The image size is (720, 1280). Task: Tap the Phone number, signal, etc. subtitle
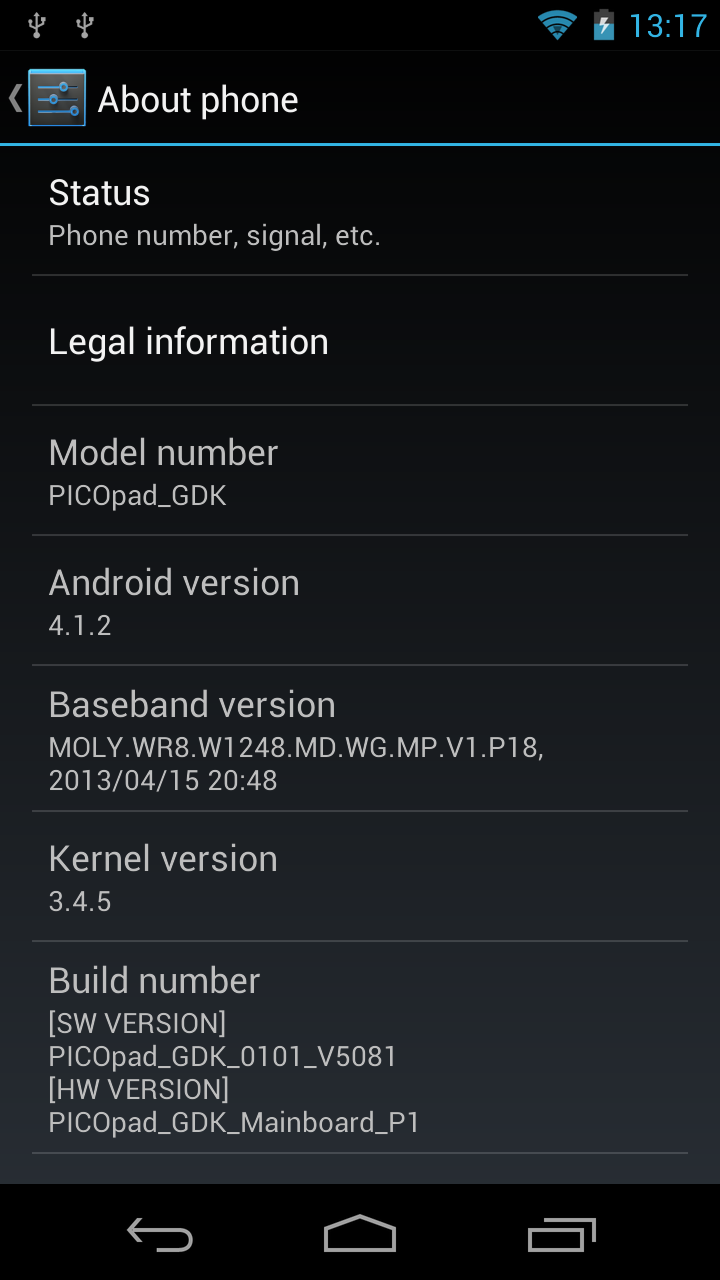tap(215, 236)
